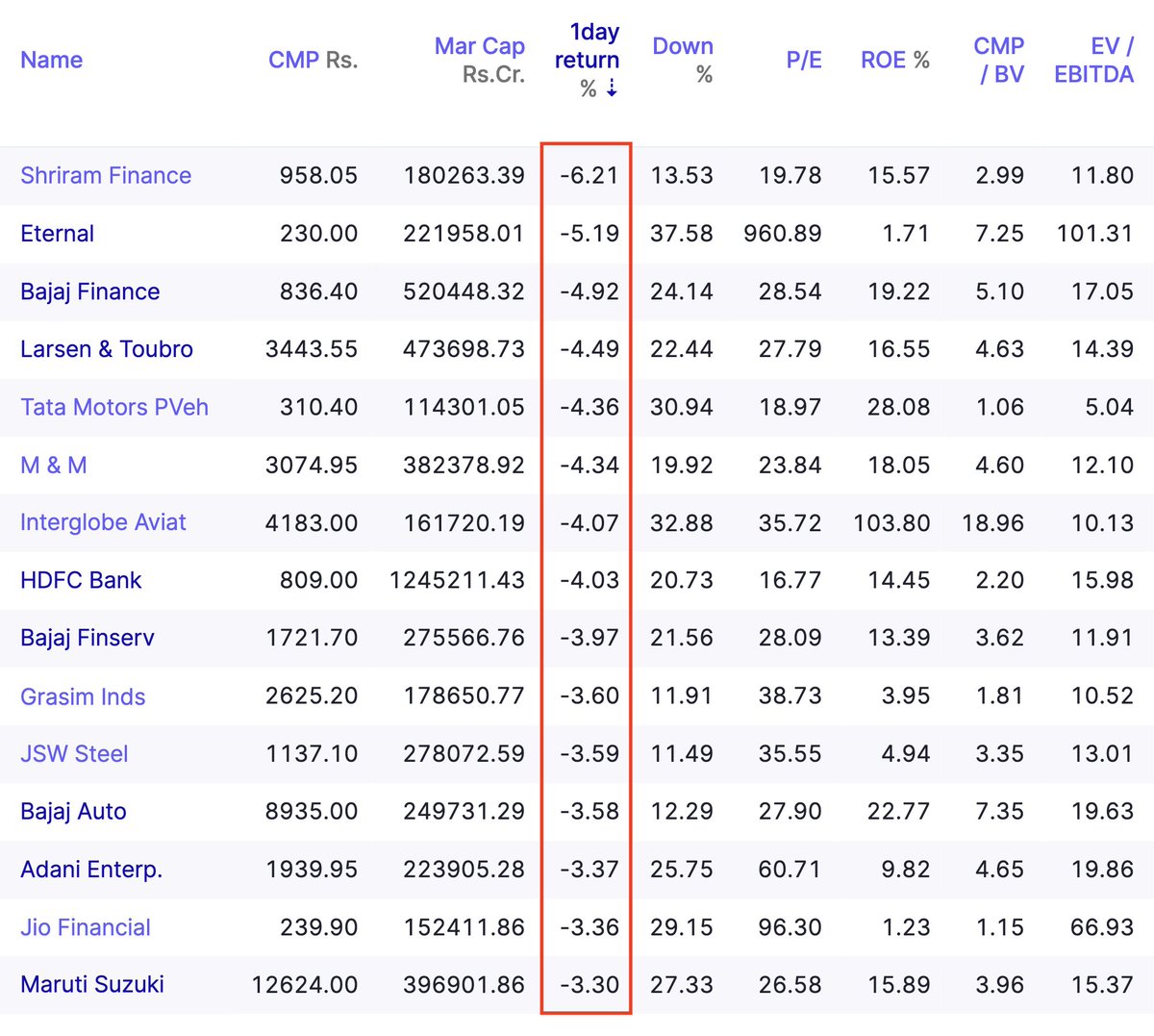Open Adani Enterp. company link
The width and height of the screenshot is (1154, 1036).
click(91, 870)
